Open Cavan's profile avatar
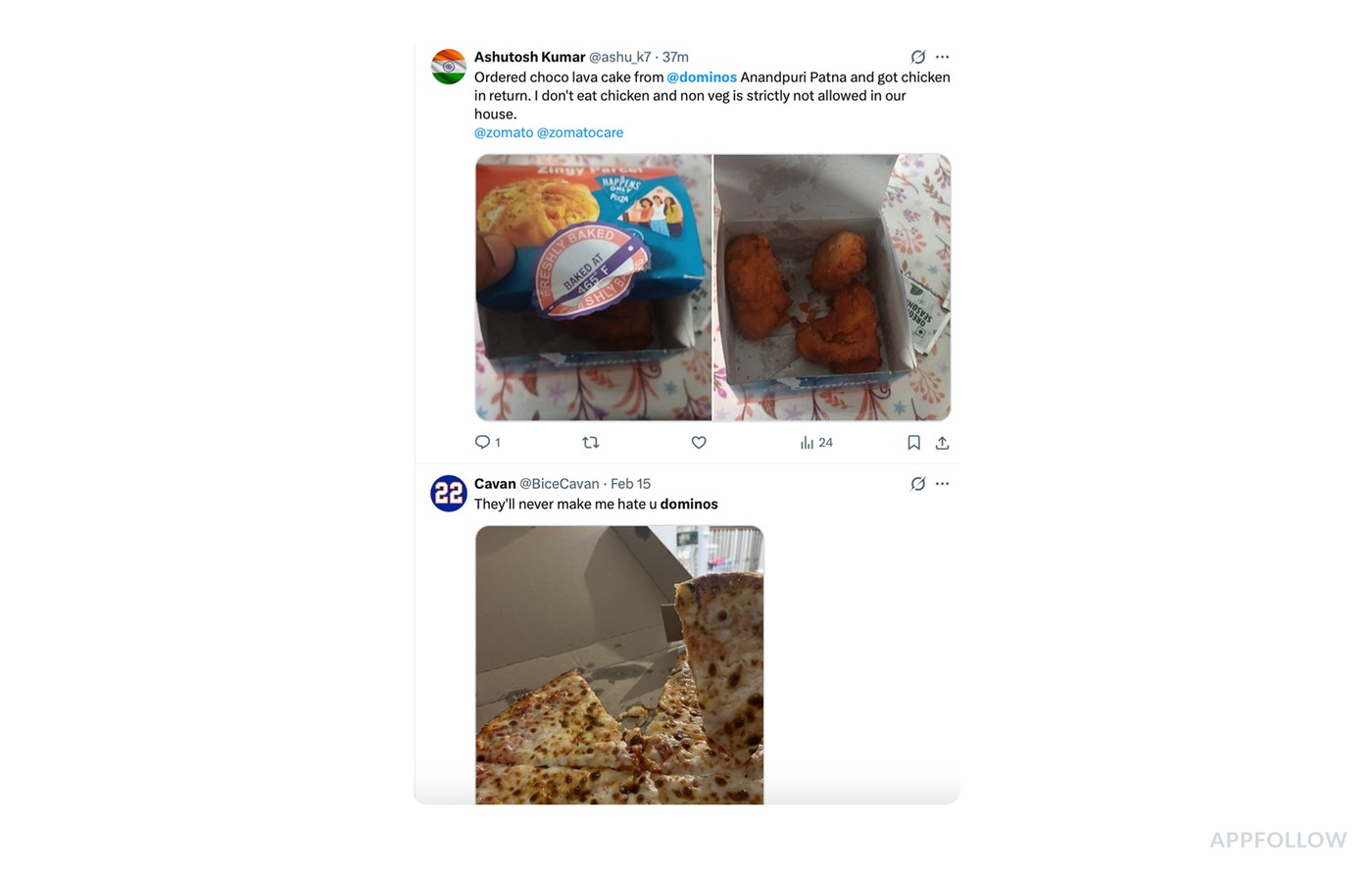This screenshot has width=1372, height=872. click(449, 493)
